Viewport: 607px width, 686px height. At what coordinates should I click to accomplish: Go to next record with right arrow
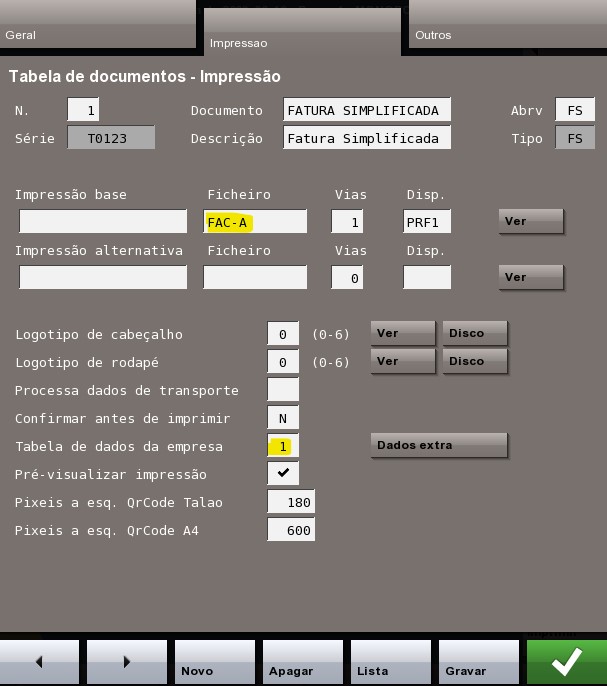click(x=126, y=661)
